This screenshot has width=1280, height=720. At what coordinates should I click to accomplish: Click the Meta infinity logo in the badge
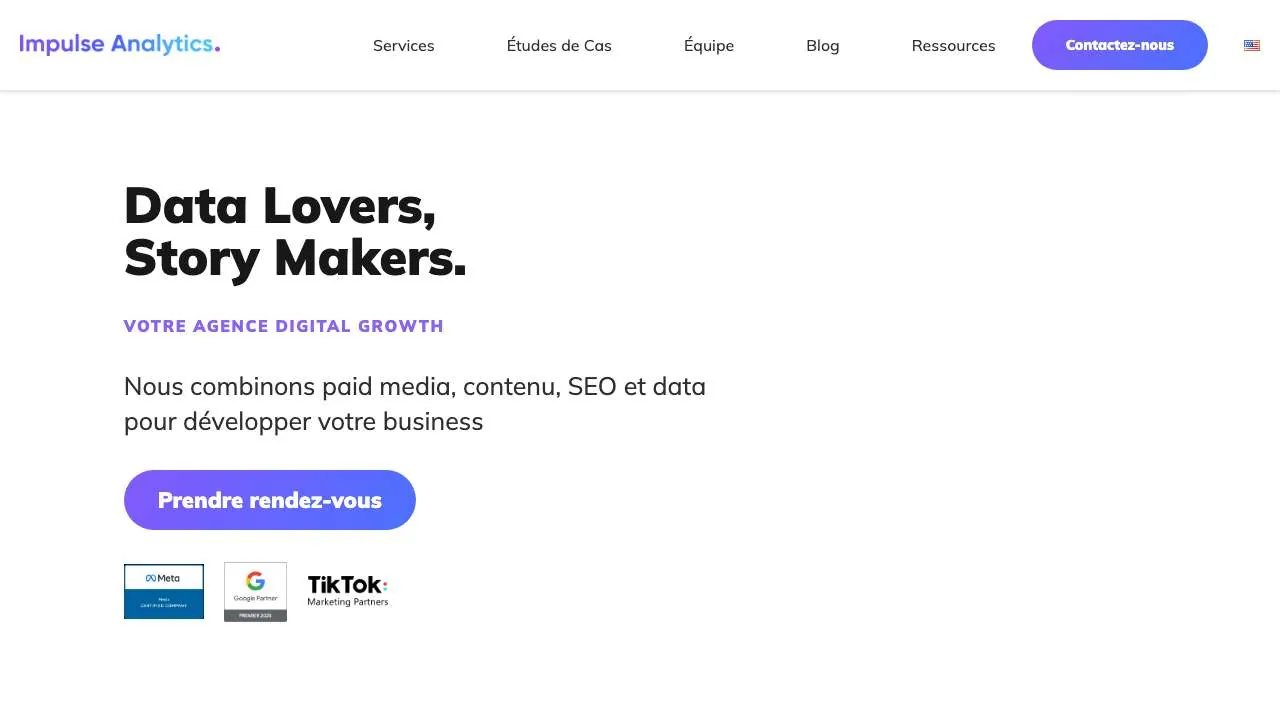coord(151,578)
